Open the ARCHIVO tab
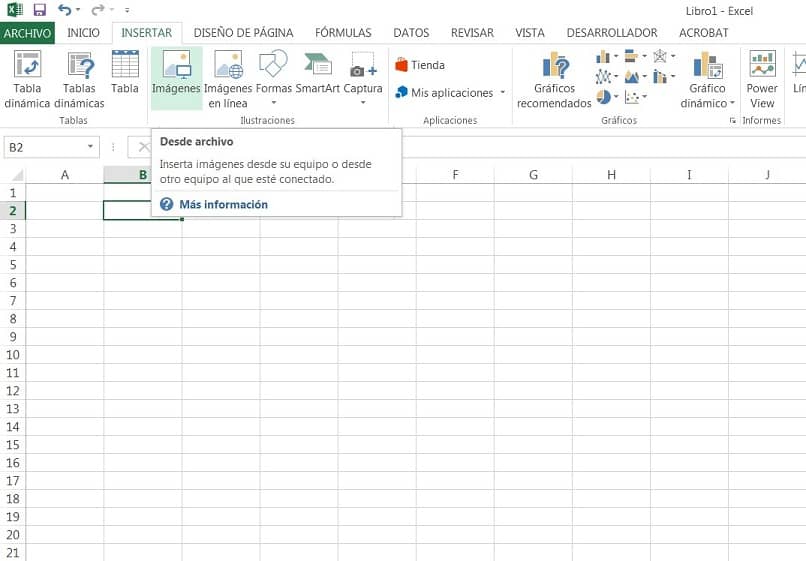The image size is (806, 561). [27, 33]
